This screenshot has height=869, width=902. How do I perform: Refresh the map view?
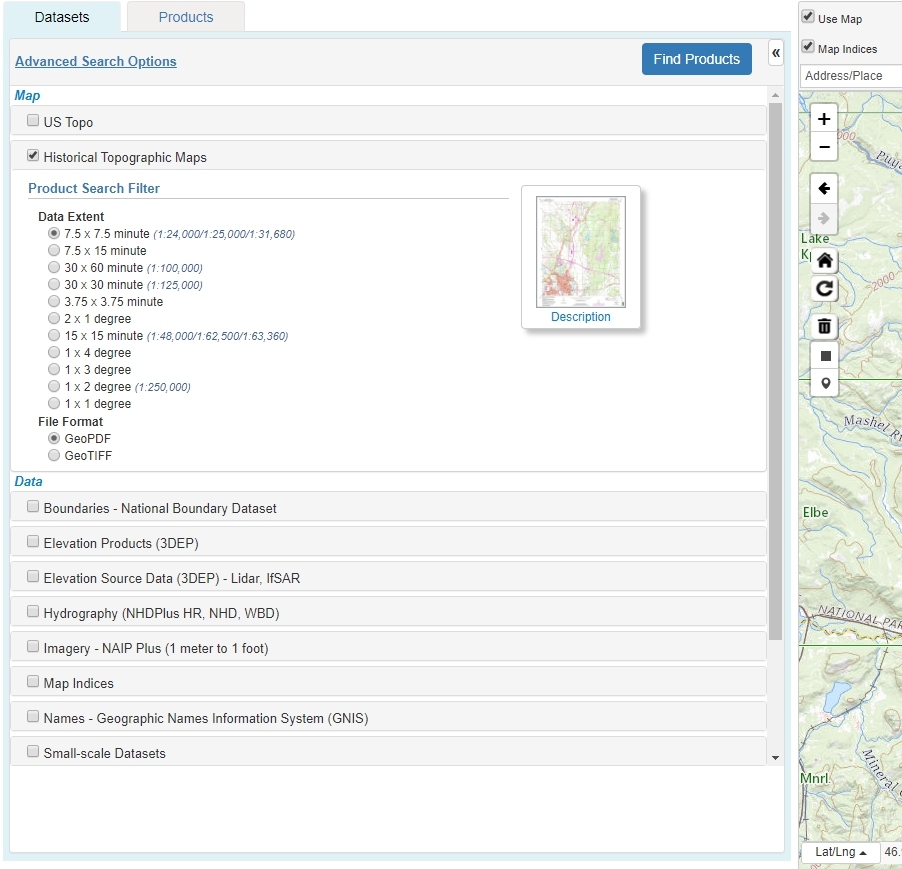tap(823, 289)
